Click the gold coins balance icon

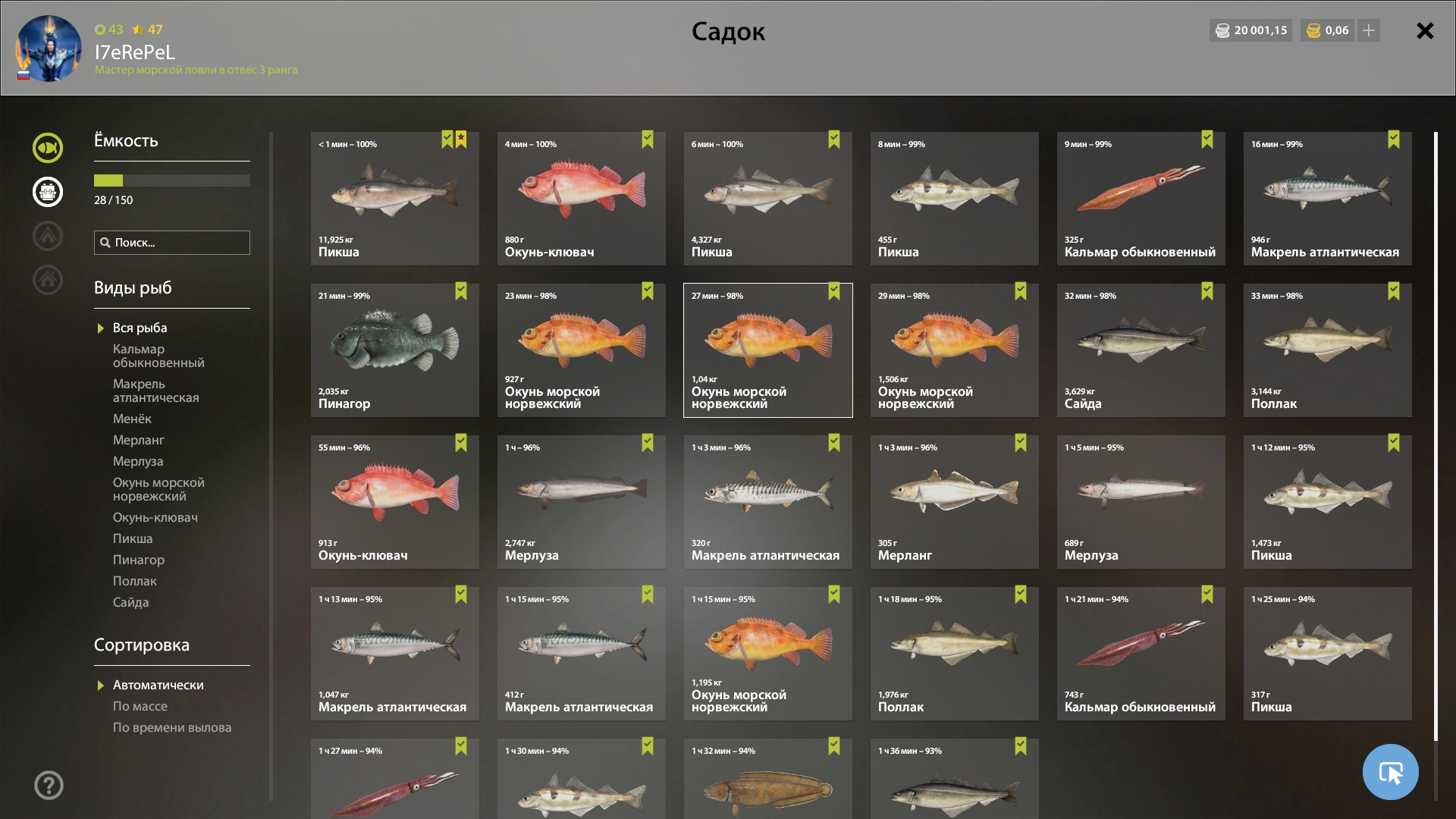click(1314, 30)
